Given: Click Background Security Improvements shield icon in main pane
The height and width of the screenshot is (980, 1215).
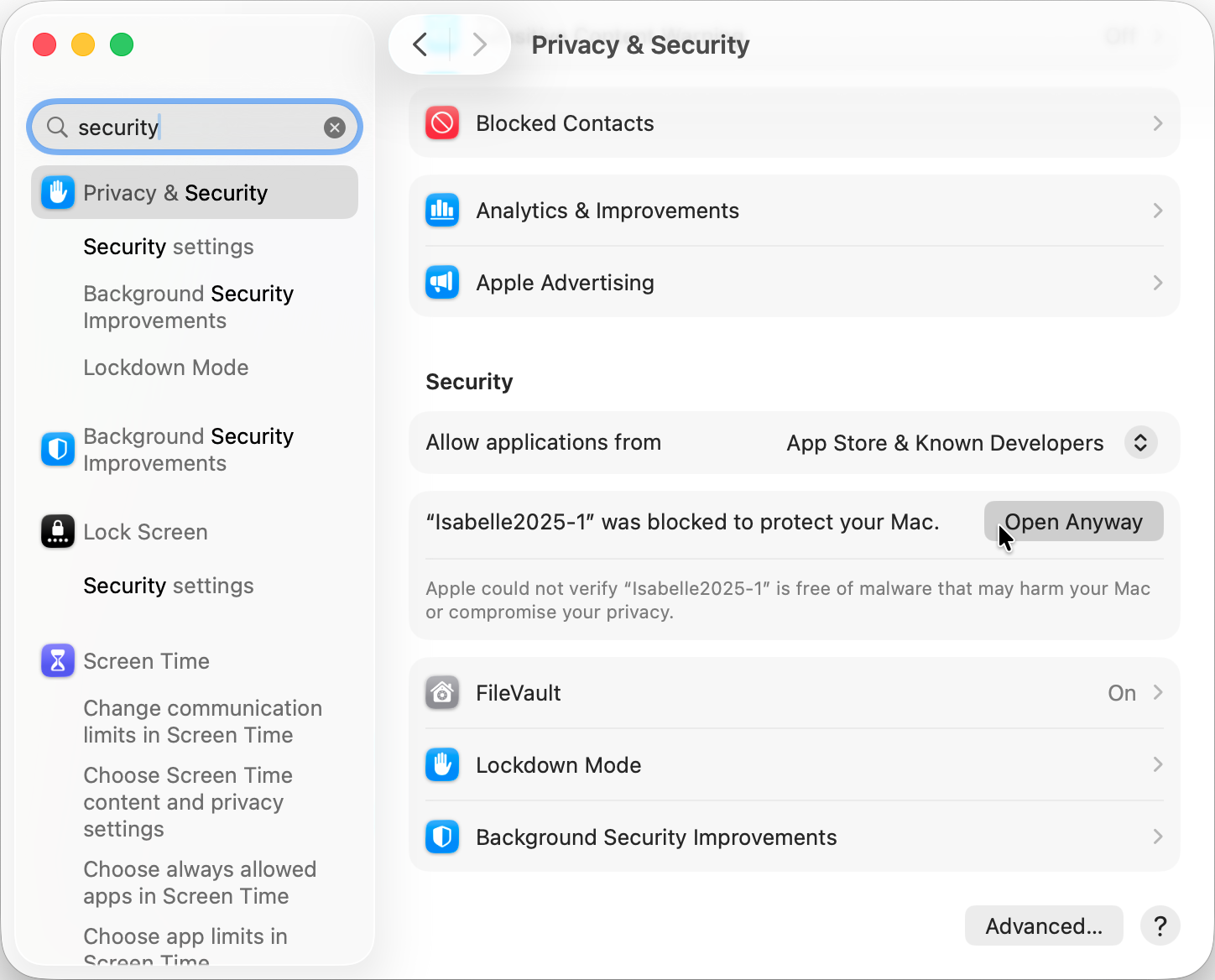Looking at the screenshot, I should (442, 837).
